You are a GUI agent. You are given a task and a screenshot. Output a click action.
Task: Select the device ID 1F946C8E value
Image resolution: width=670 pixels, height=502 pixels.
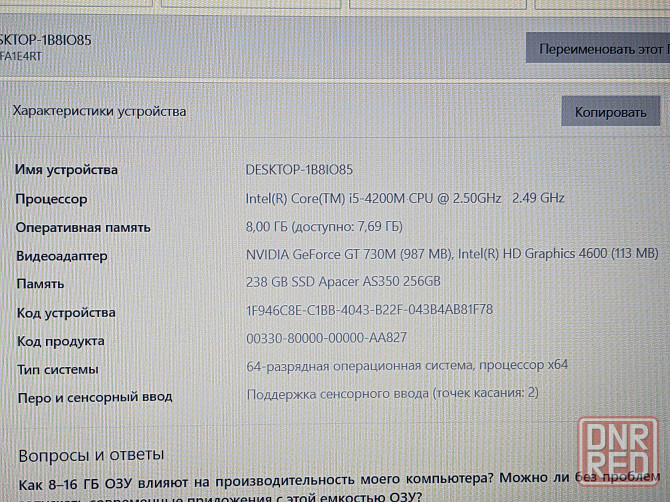tap(370, 310)
